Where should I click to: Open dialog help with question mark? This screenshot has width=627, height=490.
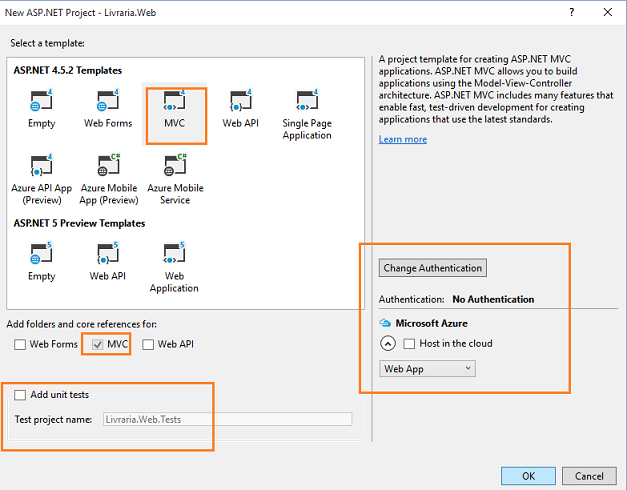pos(572,12)
